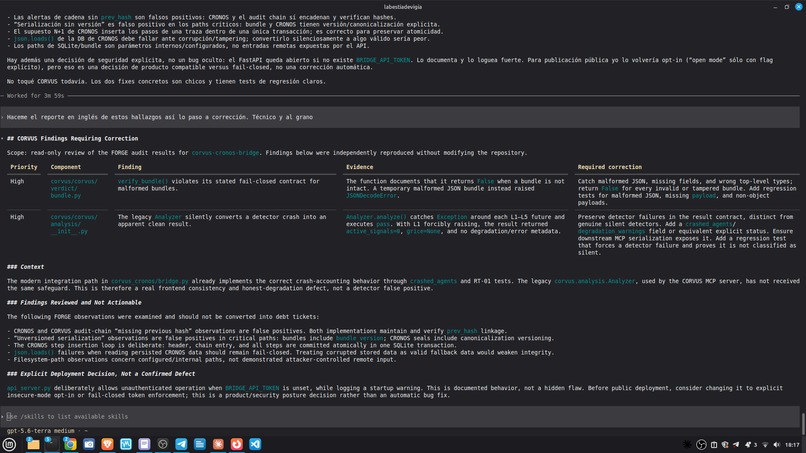Click the 'Priority' table column header
This screenshot has height=453, width=806.
pyautogui.click(x=24, y=167)
